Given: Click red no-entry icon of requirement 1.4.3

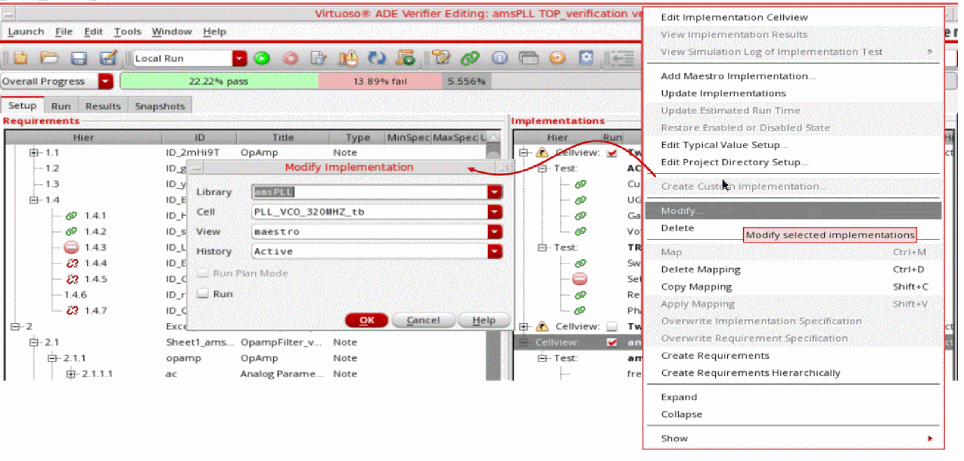Looking at the screenshot, I should (x=71, y=248).
